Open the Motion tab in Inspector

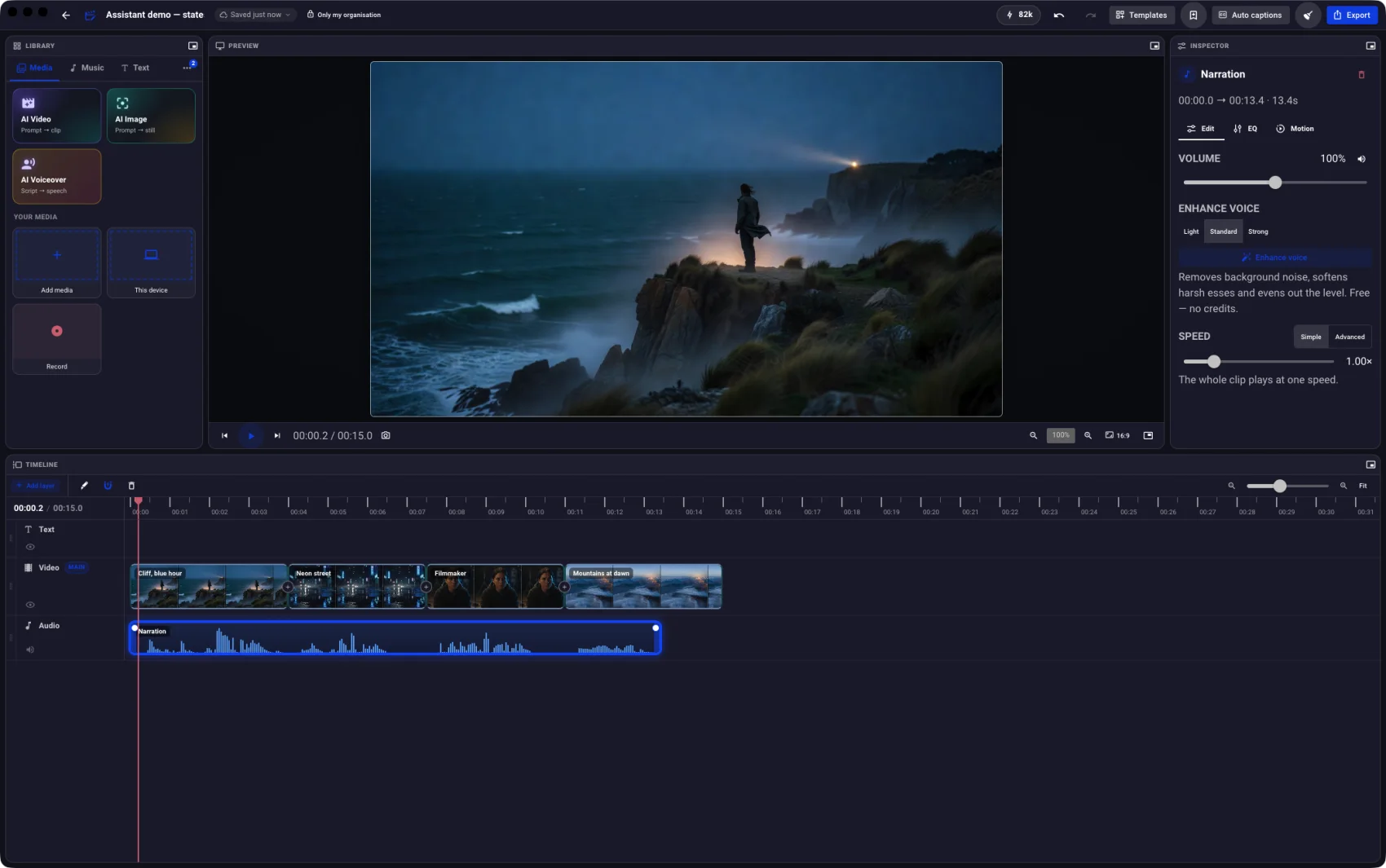coord(1295,129)
